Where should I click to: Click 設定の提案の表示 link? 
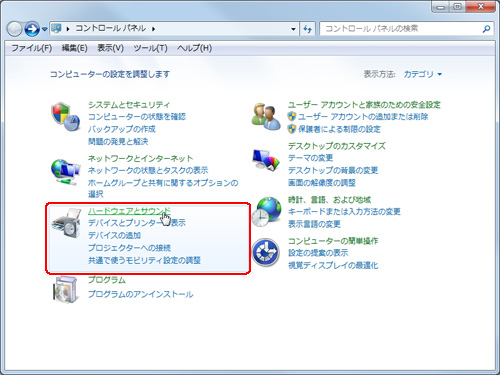(318, 253)
